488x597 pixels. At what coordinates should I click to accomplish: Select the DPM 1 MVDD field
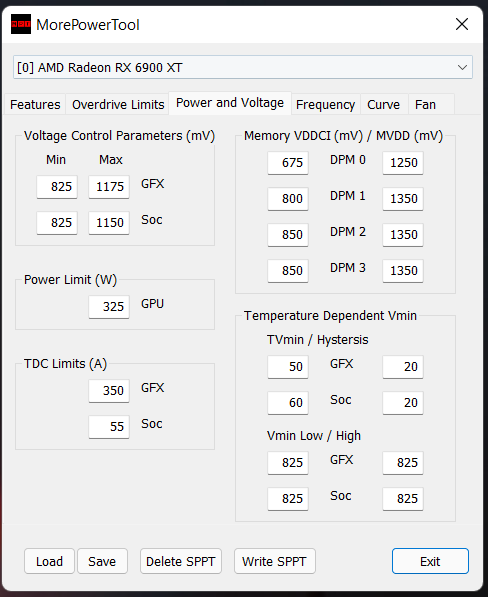(403, 199)
